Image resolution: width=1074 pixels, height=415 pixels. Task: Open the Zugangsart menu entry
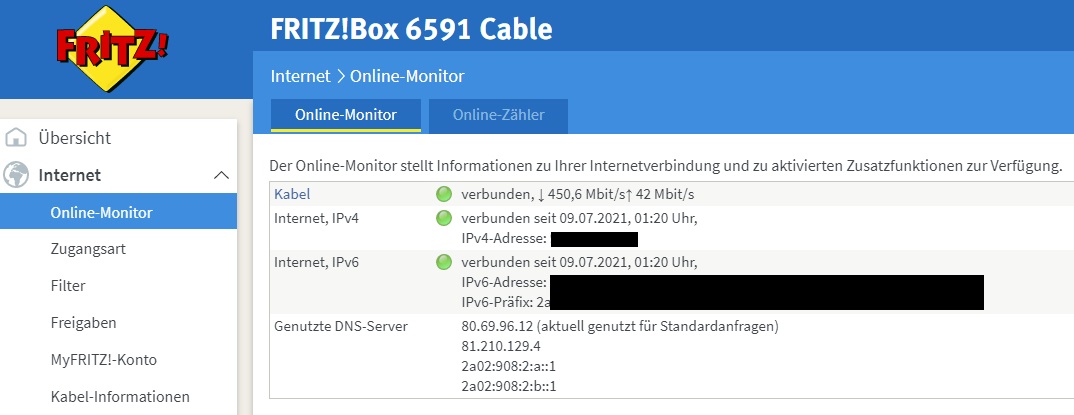click(88, 249)
